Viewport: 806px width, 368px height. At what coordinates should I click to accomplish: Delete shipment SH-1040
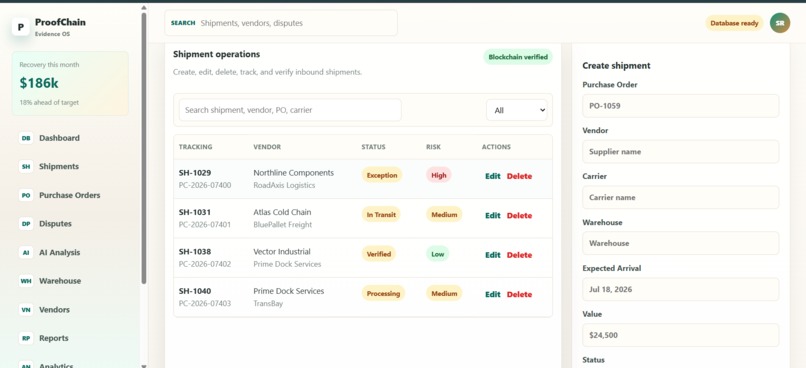point(519,295)
